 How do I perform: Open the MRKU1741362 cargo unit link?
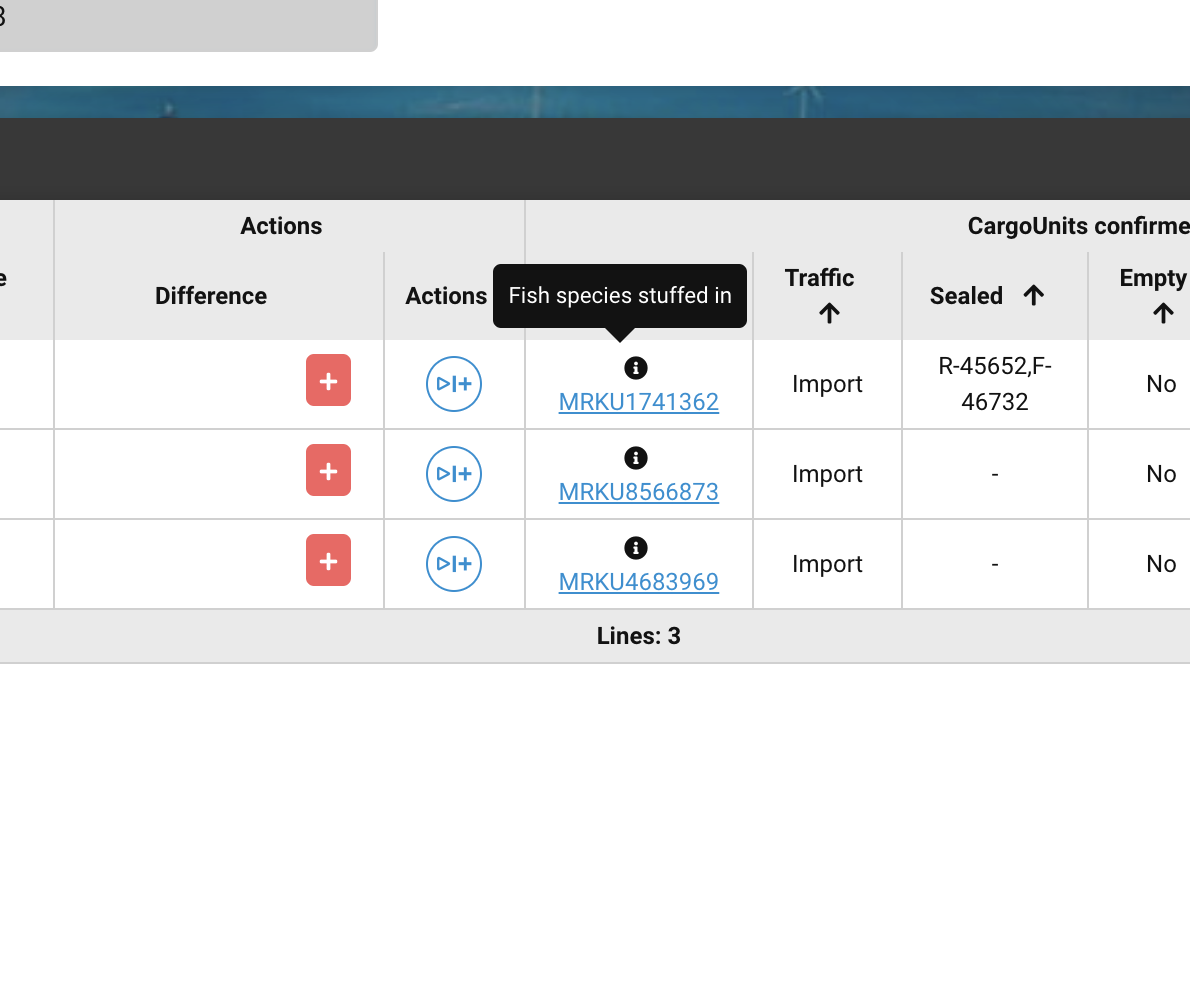pos(638,402)
